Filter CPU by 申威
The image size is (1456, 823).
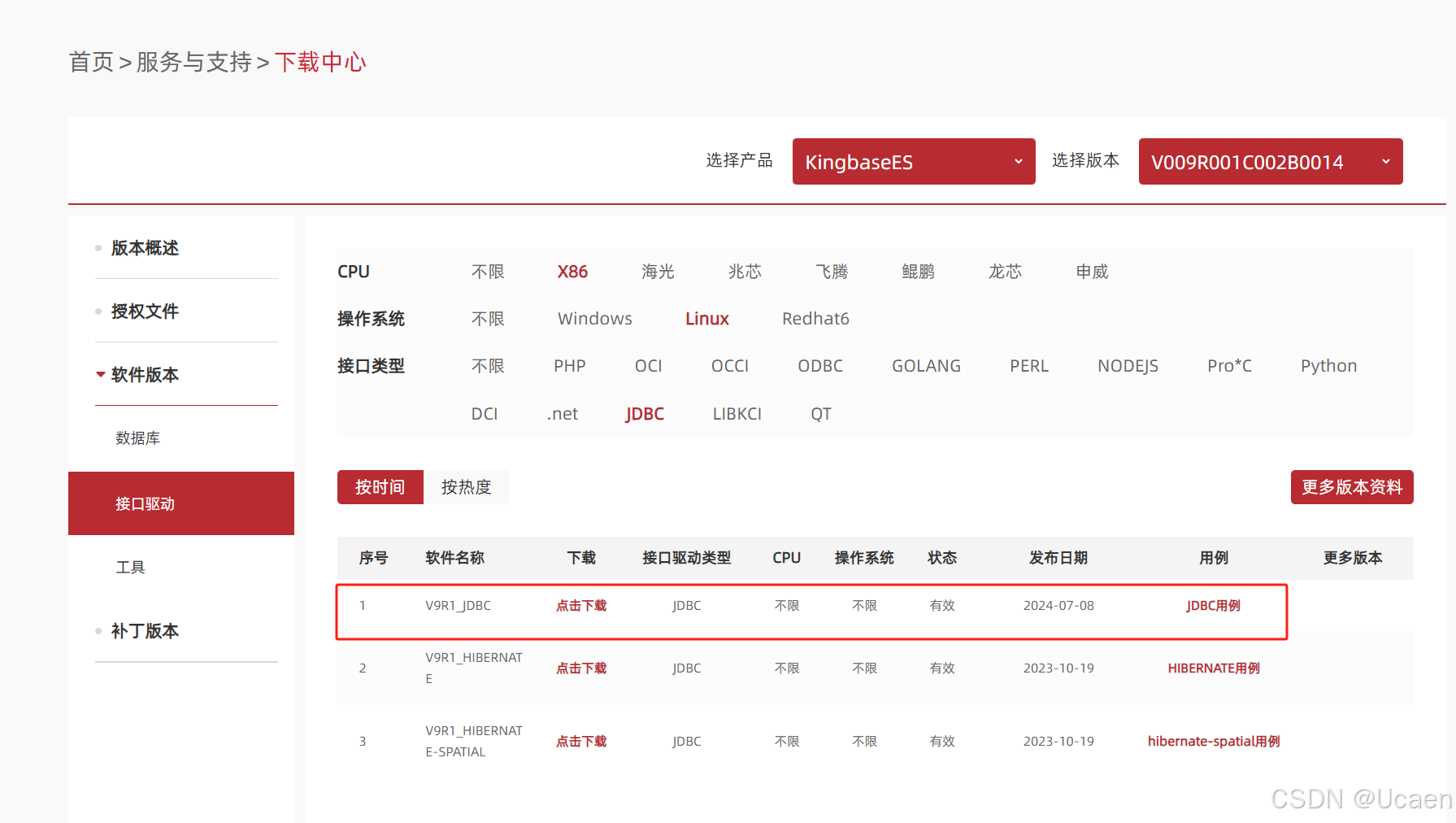tap(1092, 272)
